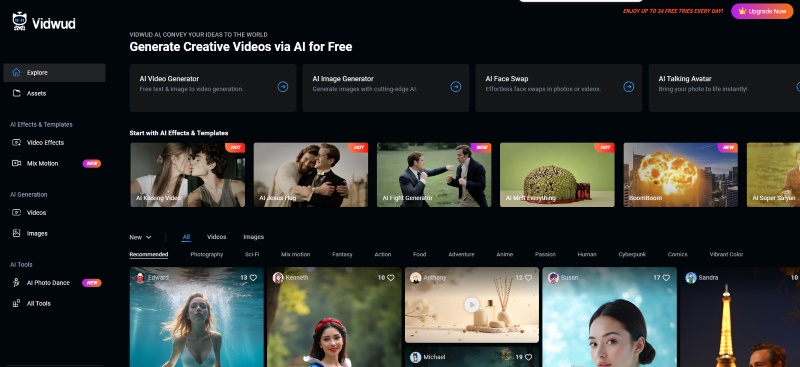
Task: Open Anthony's profile avatar
Action: point(415,278)
